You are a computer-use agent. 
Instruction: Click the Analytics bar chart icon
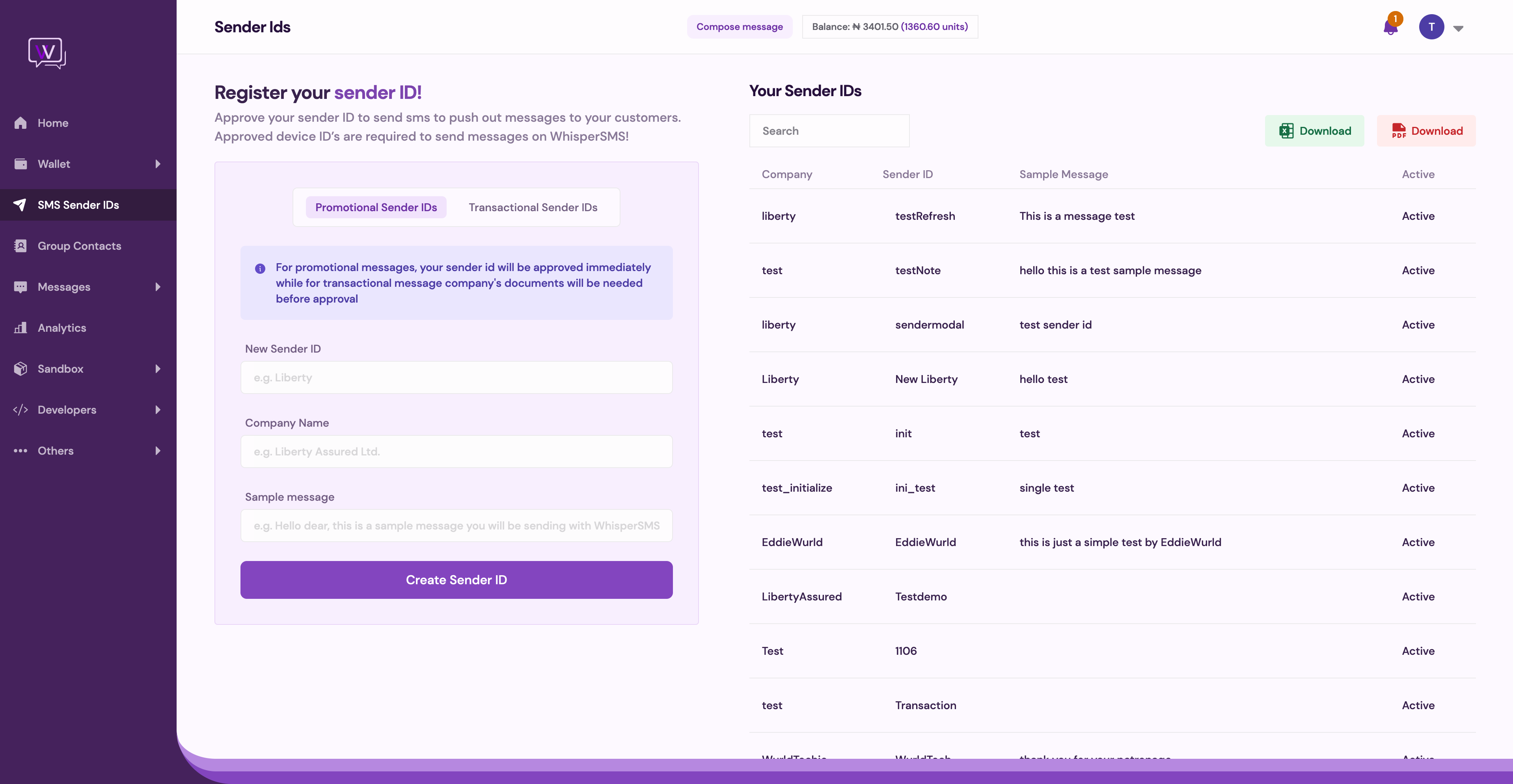pos(20,327)
